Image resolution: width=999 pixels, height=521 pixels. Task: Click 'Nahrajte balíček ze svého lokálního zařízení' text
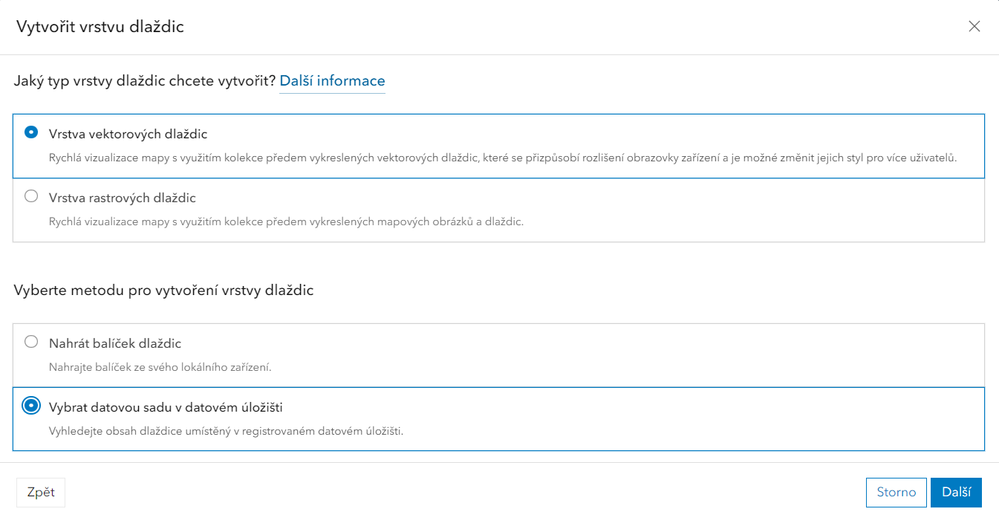pos(160,368)
